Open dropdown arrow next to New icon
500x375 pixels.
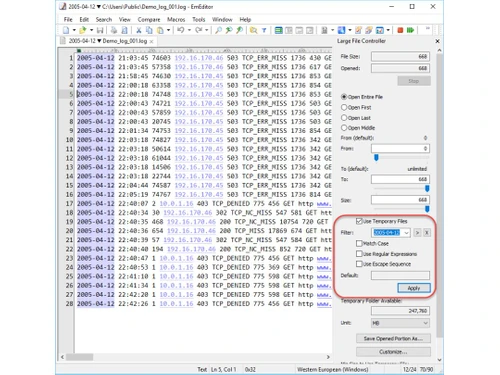coord(74,30)
